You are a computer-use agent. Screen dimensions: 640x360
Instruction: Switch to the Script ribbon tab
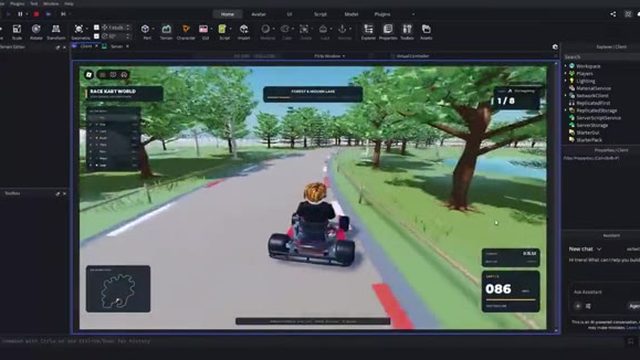[320, 14]
